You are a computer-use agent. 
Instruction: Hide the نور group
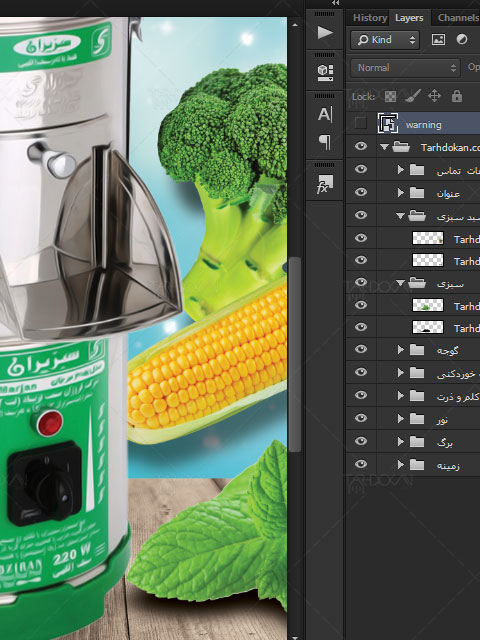(x=361, y=418)
